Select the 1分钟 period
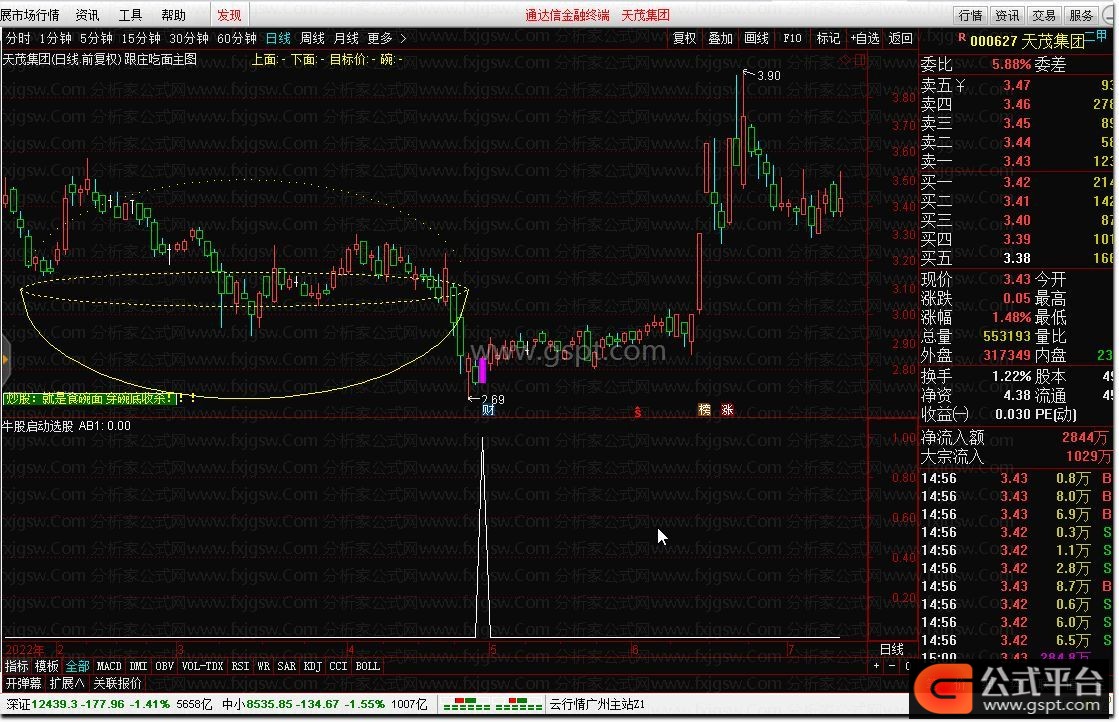Screen dimensions: 1119x722 [56, 39]
